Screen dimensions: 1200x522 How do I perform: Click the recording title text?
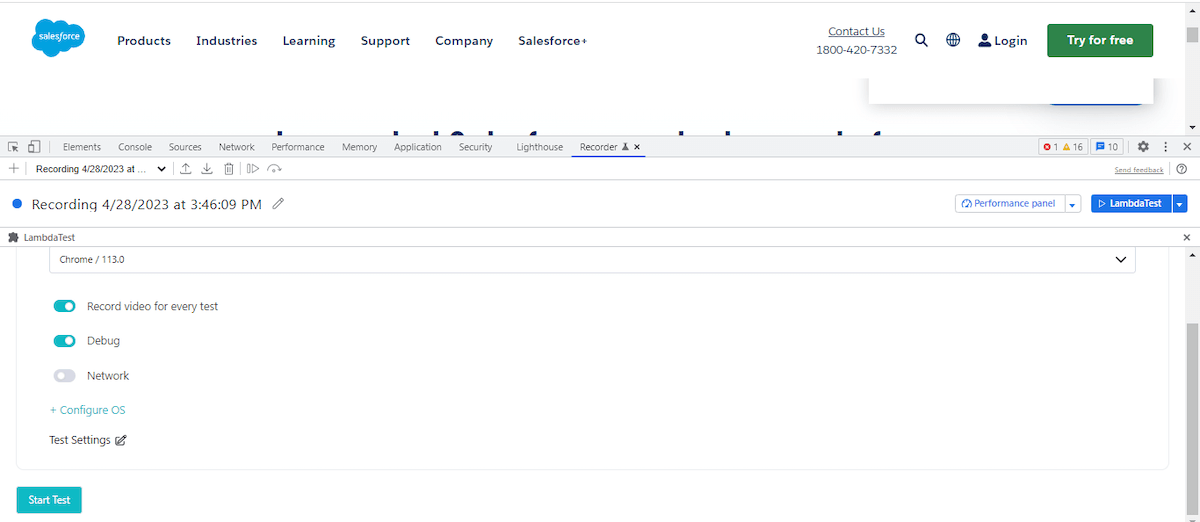point(147,204)
